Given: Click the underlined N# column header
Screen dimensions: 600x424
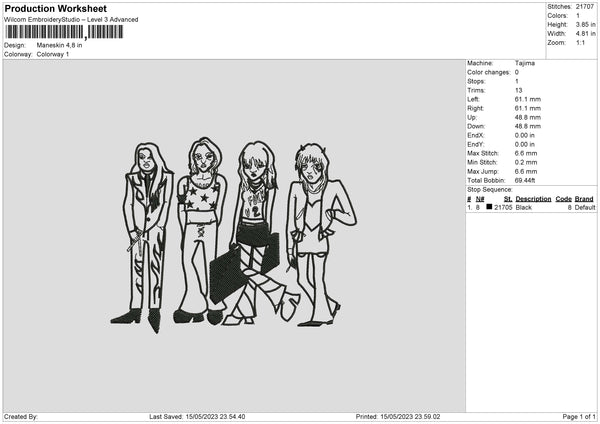Looking at the screenshot, I should coord(480,199).
